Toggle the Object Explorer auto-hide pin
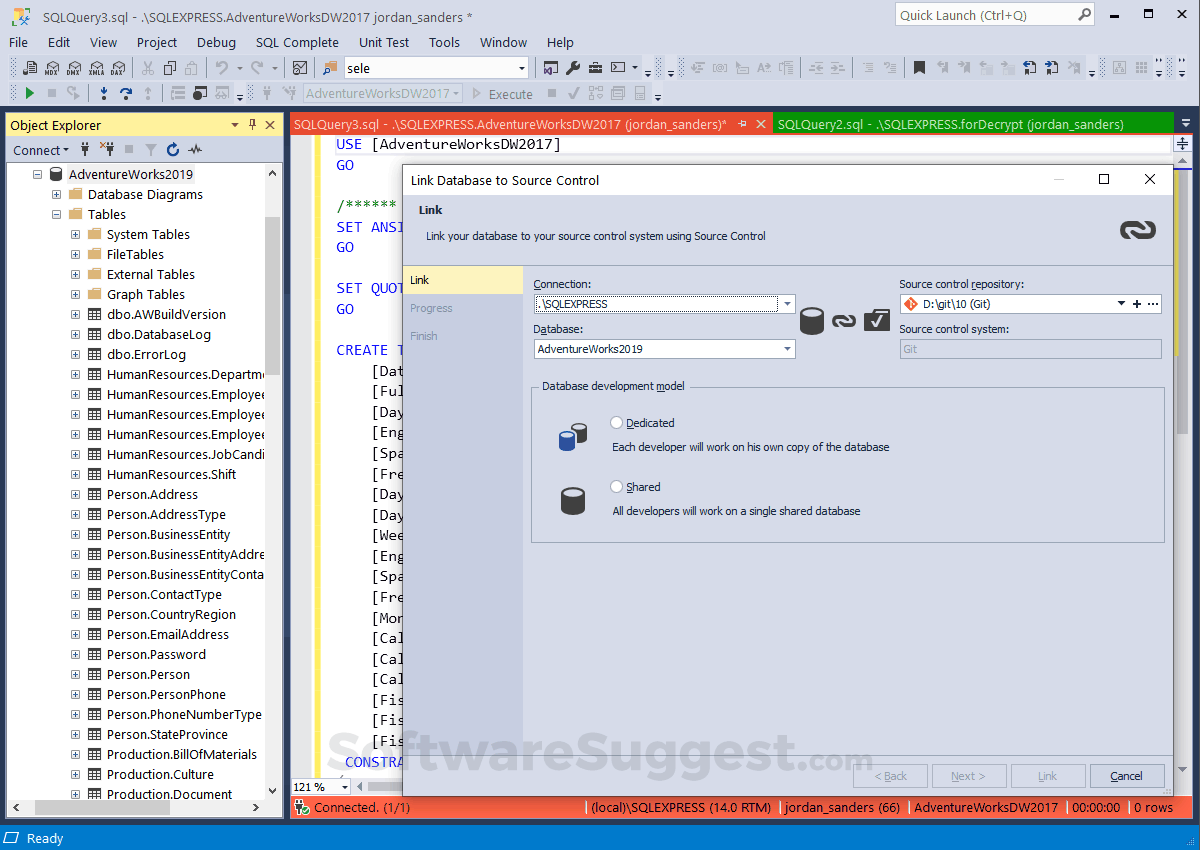The image size is (1200, 850). [x=254, y=124]
